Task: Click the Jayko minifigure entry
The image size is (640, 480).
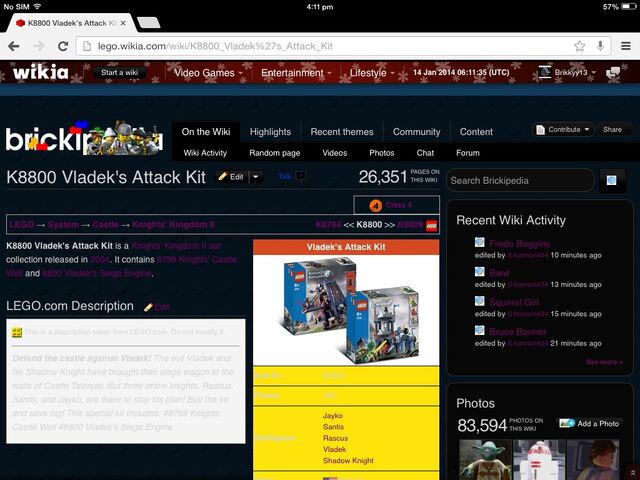Action: [333, 416]
